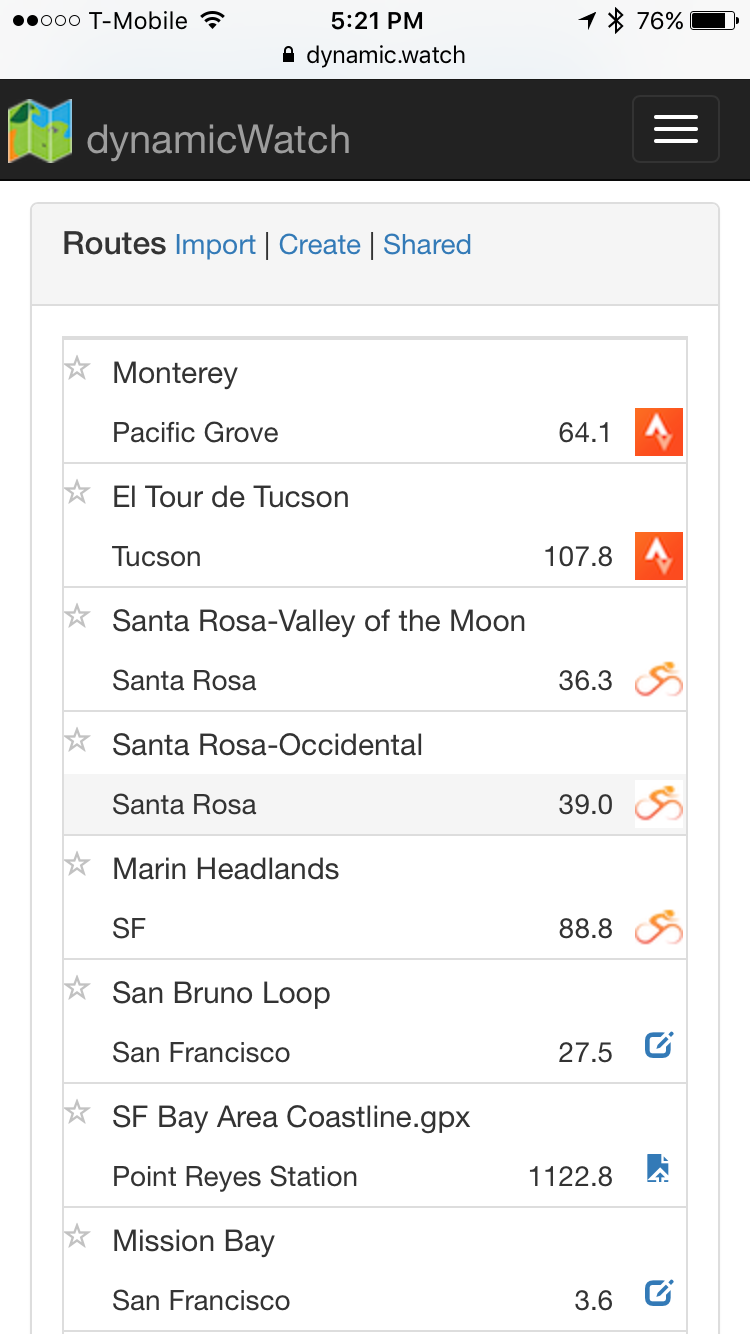Image resolution: width=750 pixels, height=1334 pixels.
Task: Tap the cyclist icon for Marin Headlands
Action: coord(658,928)
